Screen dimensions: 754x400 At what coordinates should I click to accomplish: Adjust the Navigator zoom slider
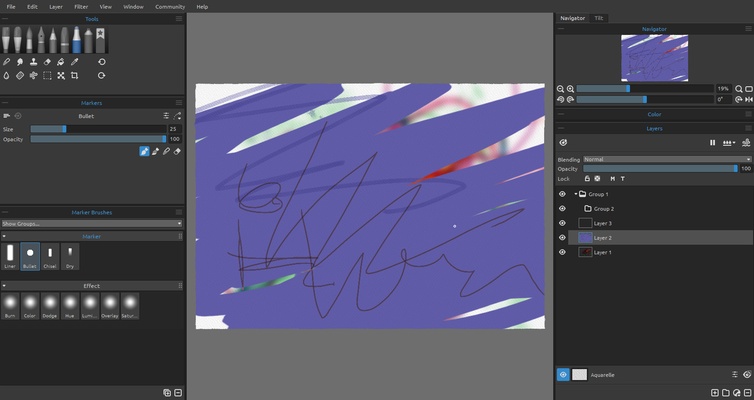pyautogui.click(x=645, y=89)
